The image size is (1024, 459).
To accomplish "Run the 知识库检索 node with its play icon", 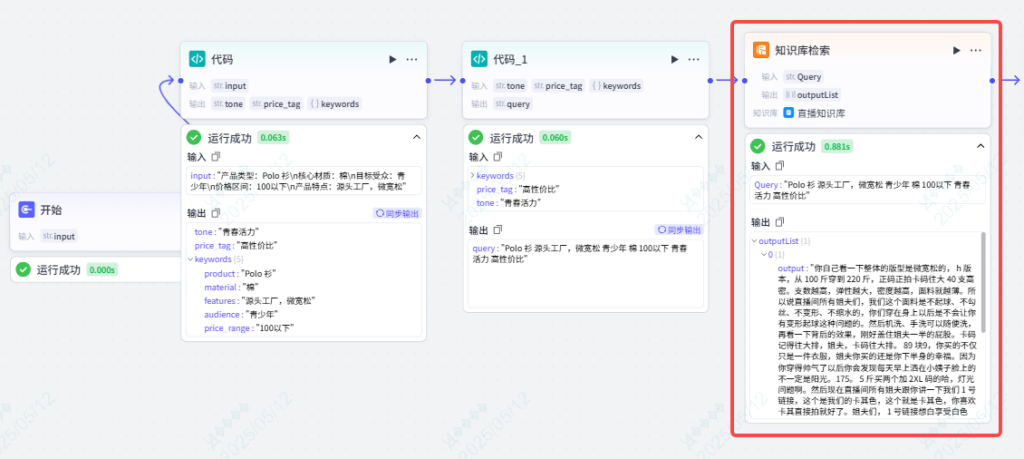I will 957,50.
